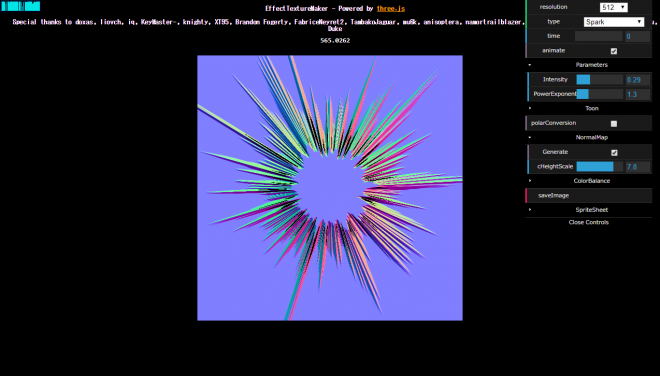Image resolution: width=660 pixels, height=376 pixels.
Task: Click the cHeightScale slider bar
Action: click(599, 167)
